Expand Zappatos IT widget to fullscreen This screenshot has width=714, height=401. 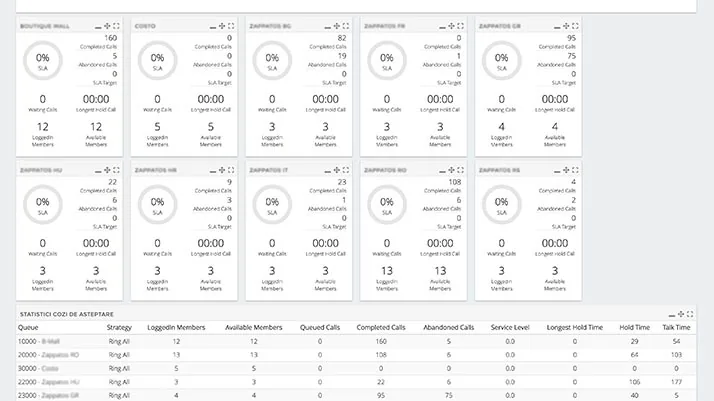(x=346, y=170)
